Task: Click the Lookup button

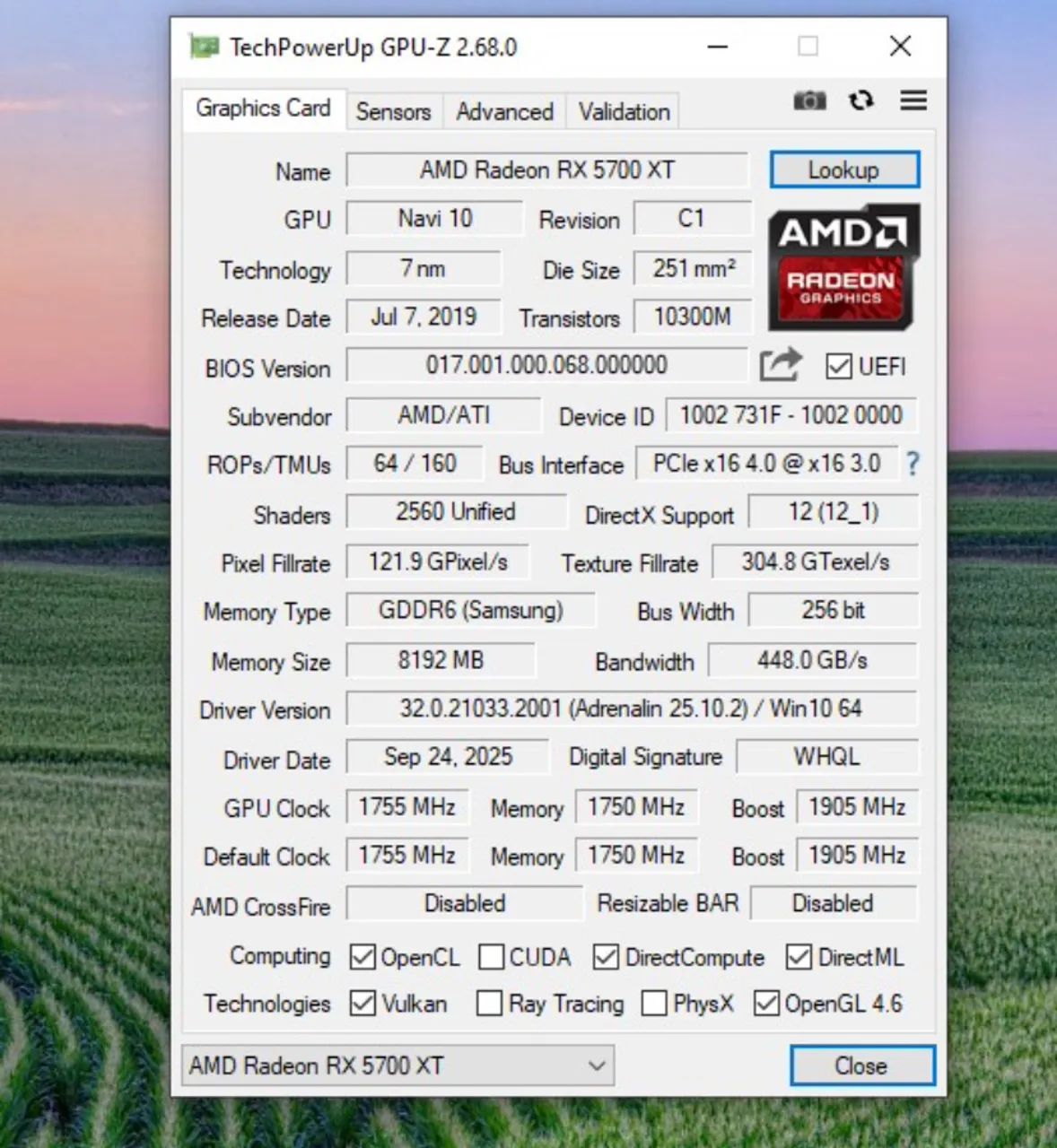Action: pos(844,170)
